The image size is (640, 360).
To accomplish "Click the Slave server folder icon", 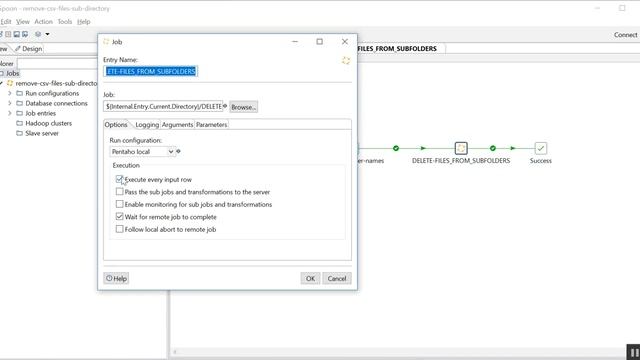I will [x=19, y=133].
